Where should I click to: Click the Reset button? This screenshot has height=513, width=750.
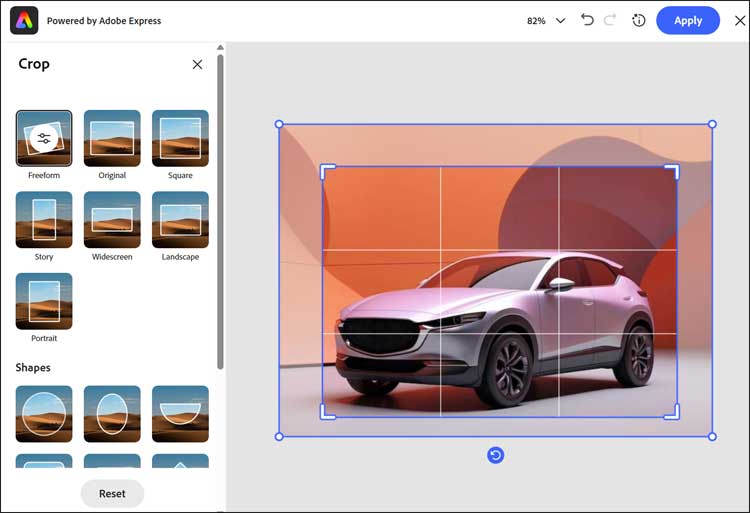point(112,493)
